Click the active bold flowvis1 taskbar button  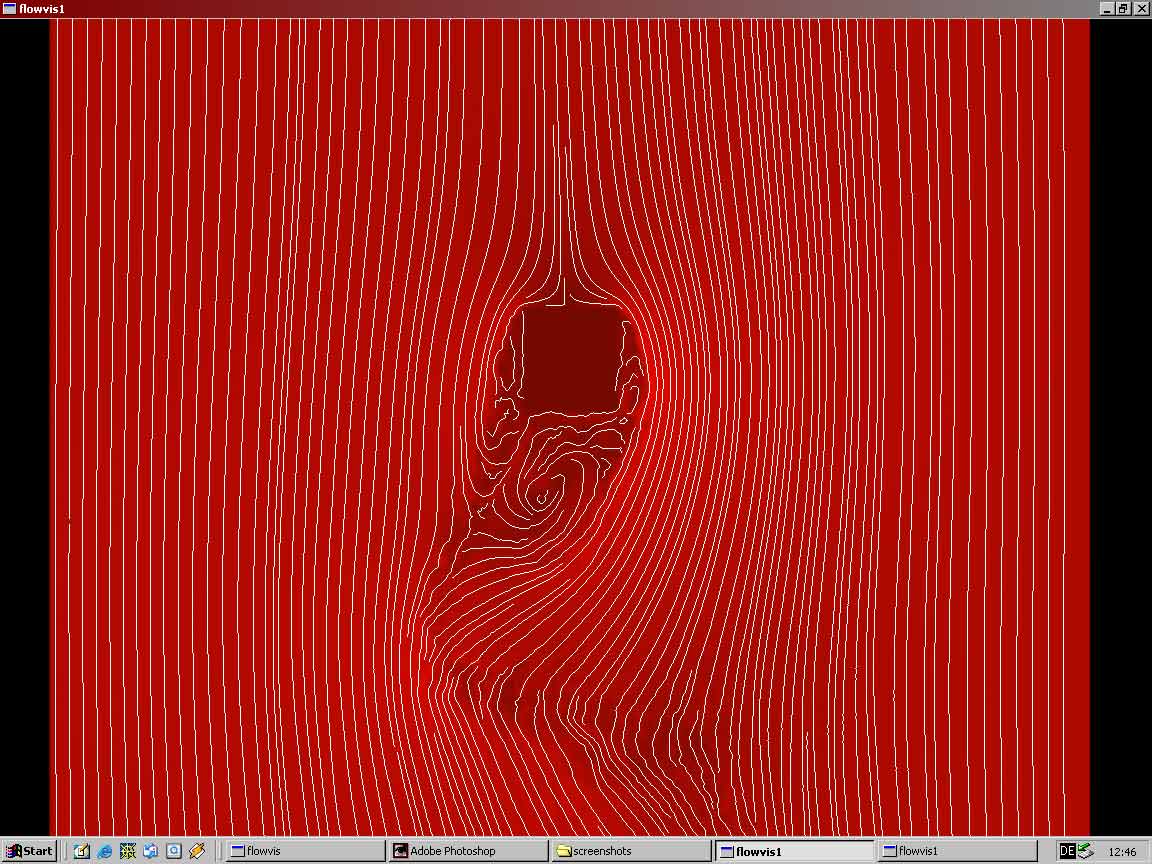(794, 851)
